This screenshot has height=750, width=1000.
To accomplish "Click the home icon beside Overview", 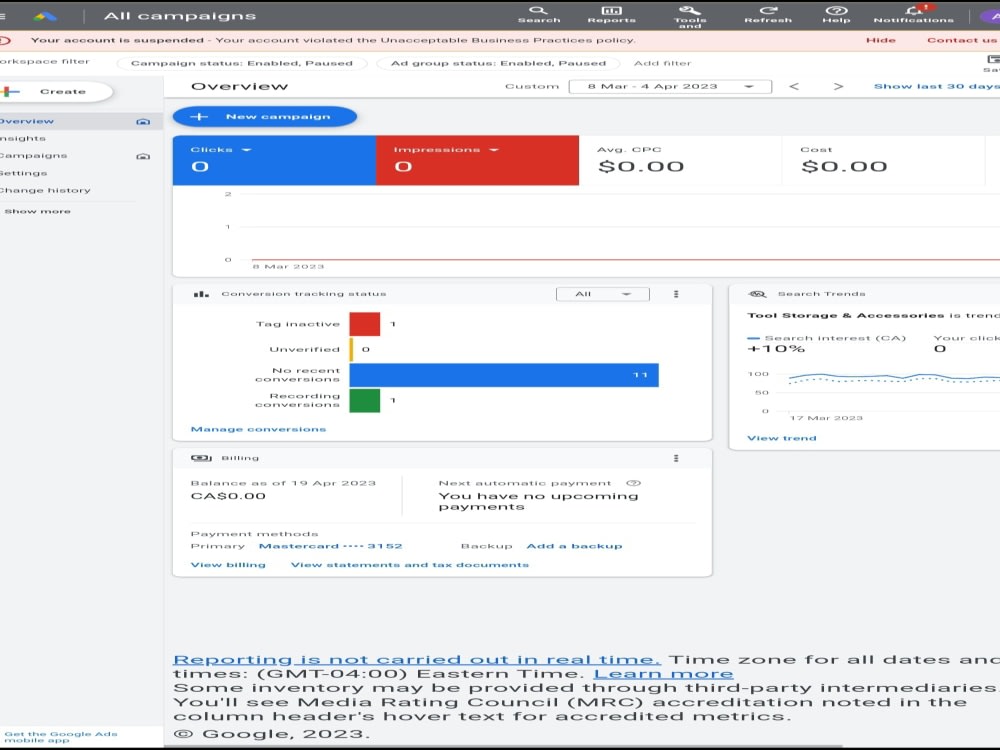I will click(x=143, y=121).
